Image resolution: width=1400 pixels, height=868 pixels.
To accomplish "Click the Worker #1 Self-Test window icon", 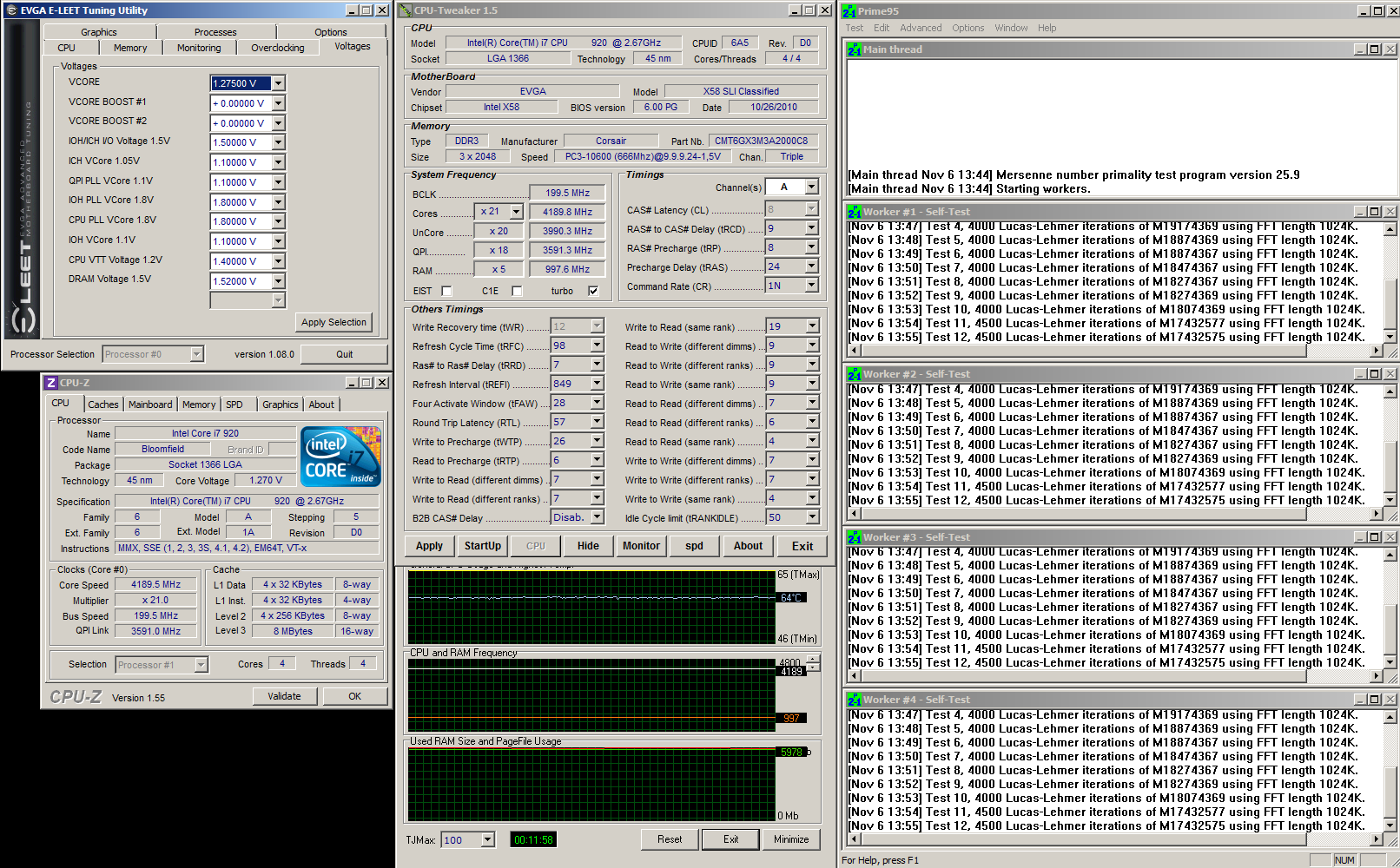I will coord(855,212).
